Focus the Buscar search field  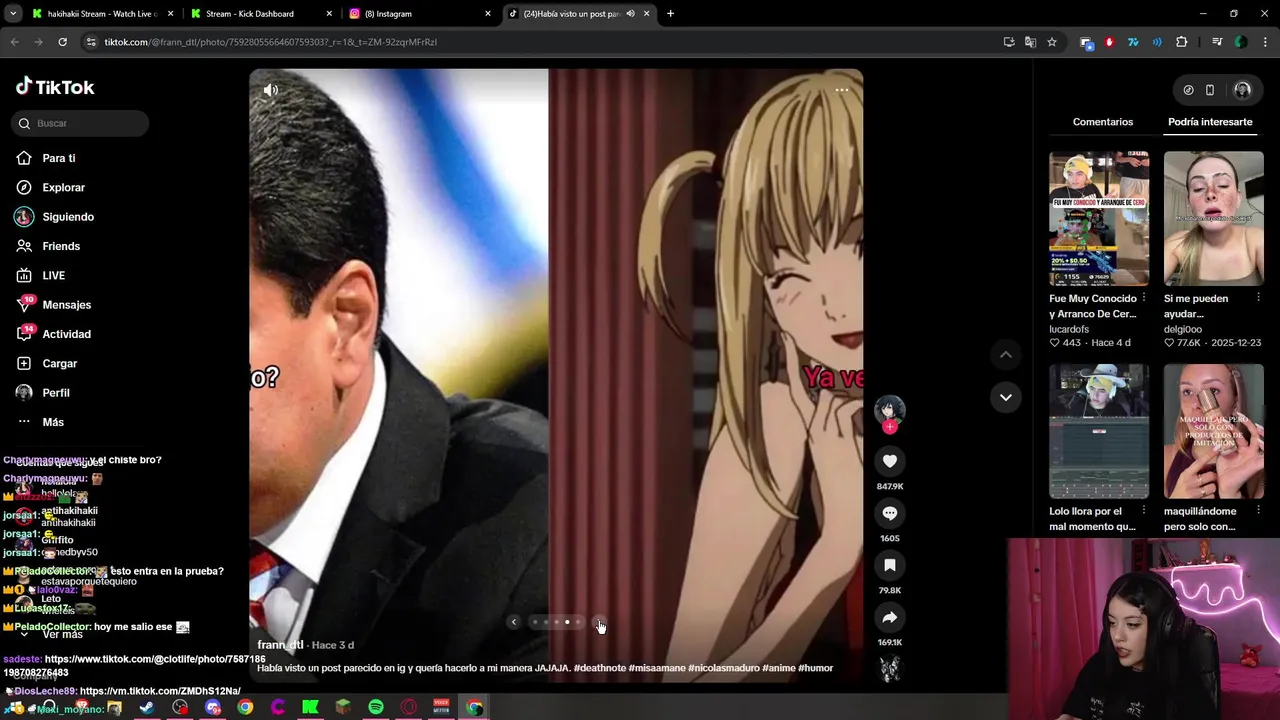coord(82,123)
